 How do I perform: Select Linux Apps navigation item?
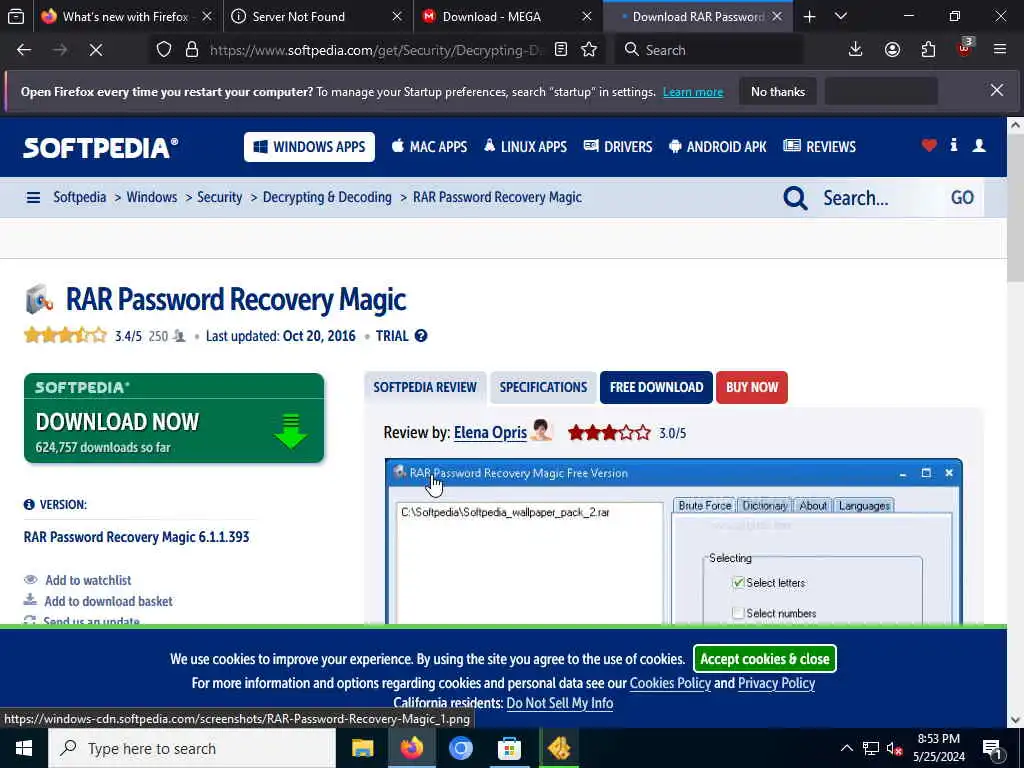click(x=525, y=147)
